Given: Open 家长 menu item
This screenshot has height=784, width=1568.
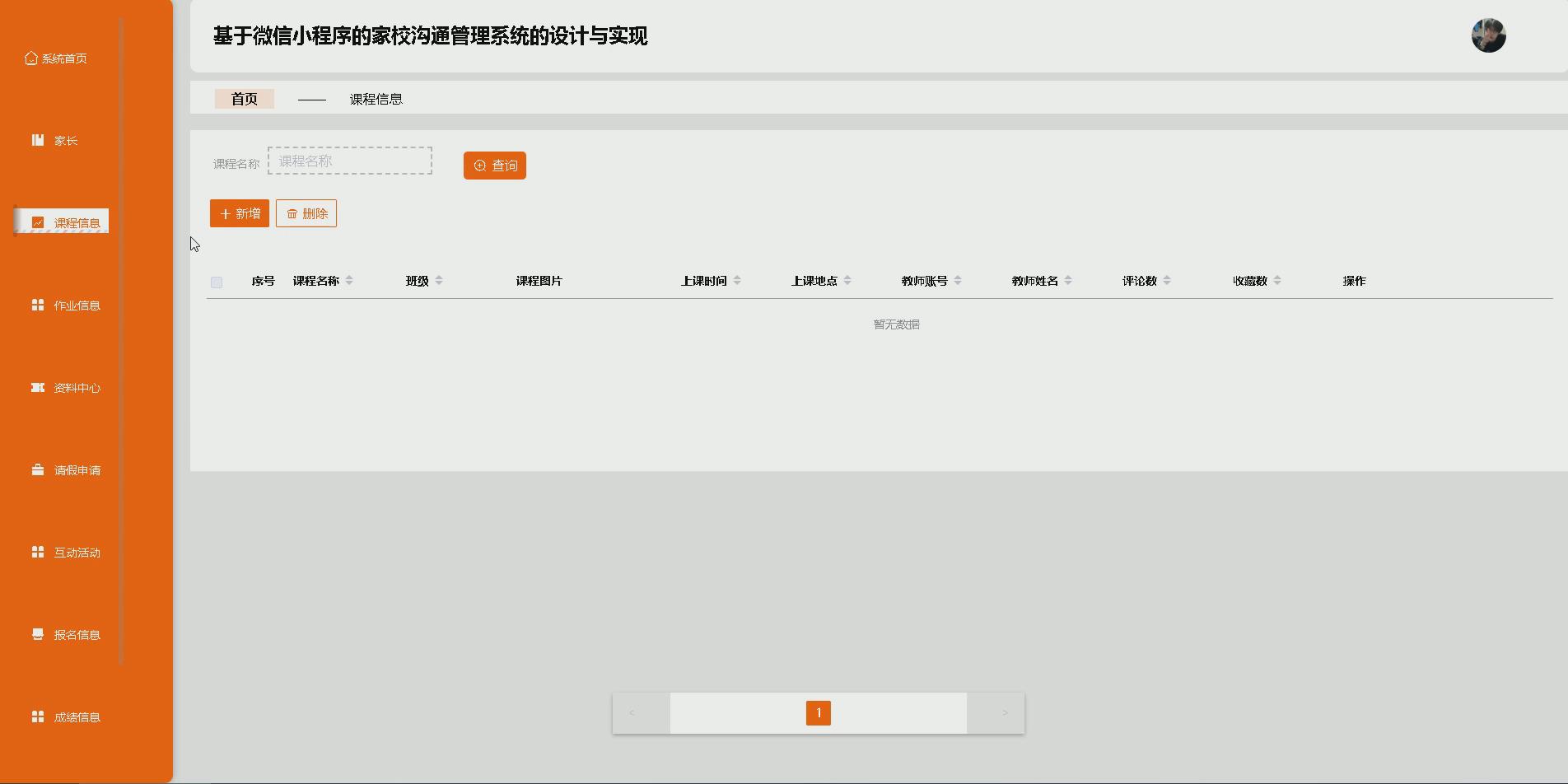Looking at the screenshot, I should coord(55,141).
